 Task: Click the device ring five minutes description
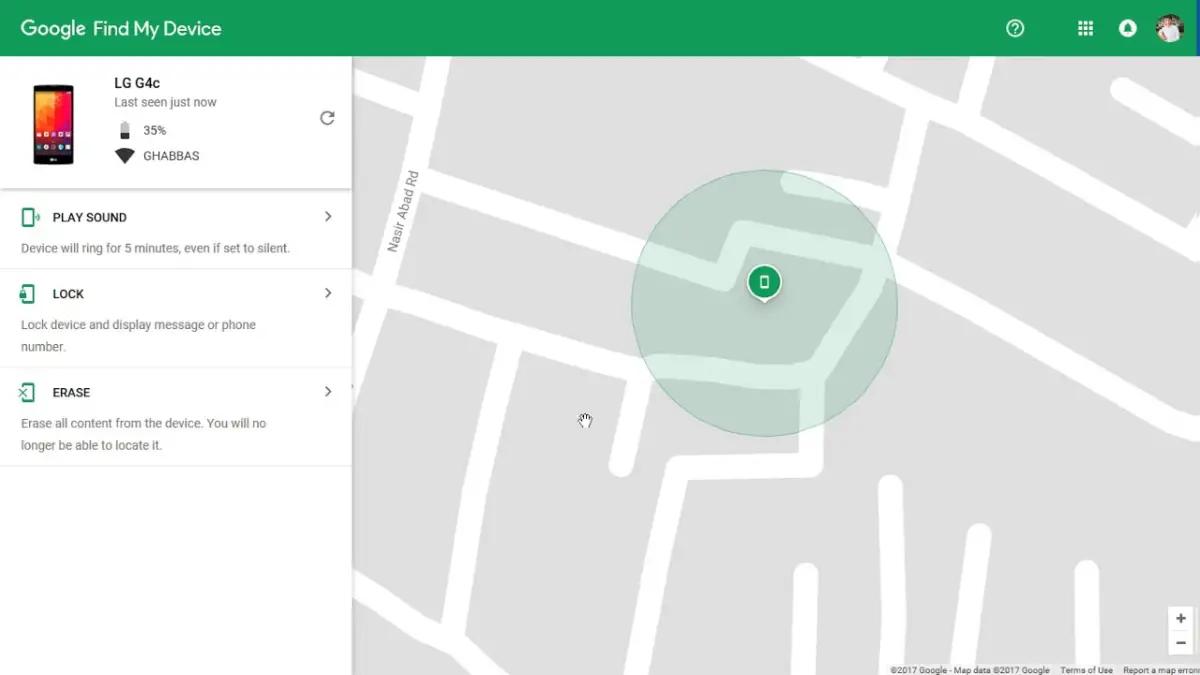point(156,248)
